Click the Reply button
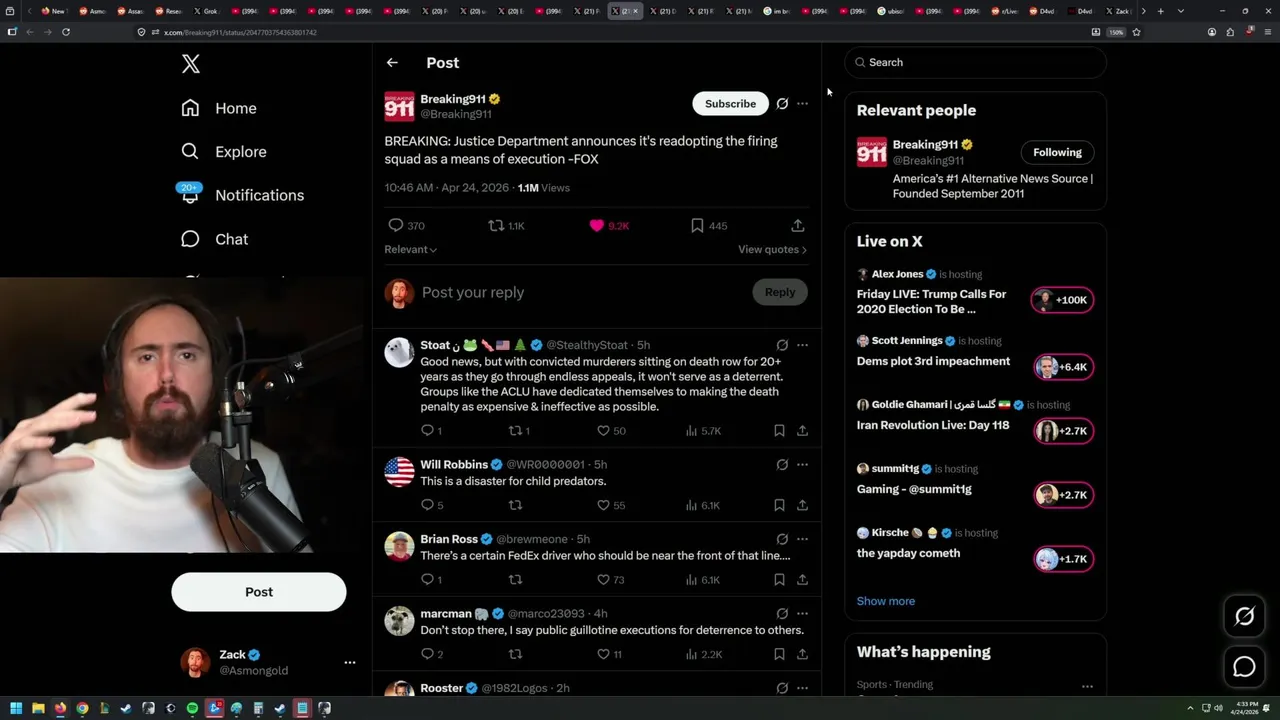This screenshot has width=1280, height=720. [x=779, y=292]
